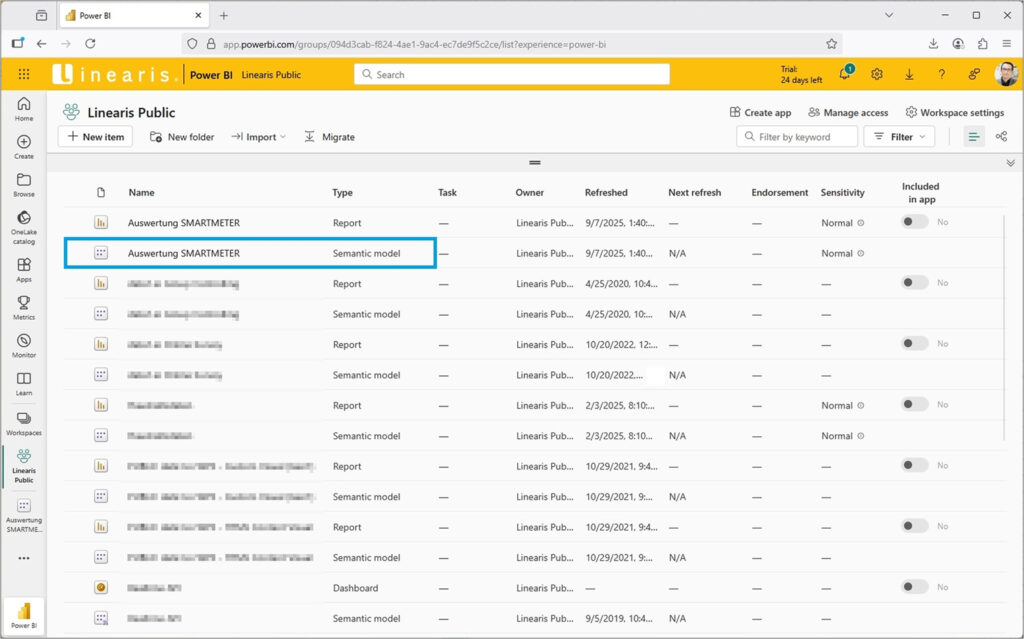This screenshot has width=1024, height=639.
Task: Click the Power BI experience switcher icon
Action: [24, 615]
